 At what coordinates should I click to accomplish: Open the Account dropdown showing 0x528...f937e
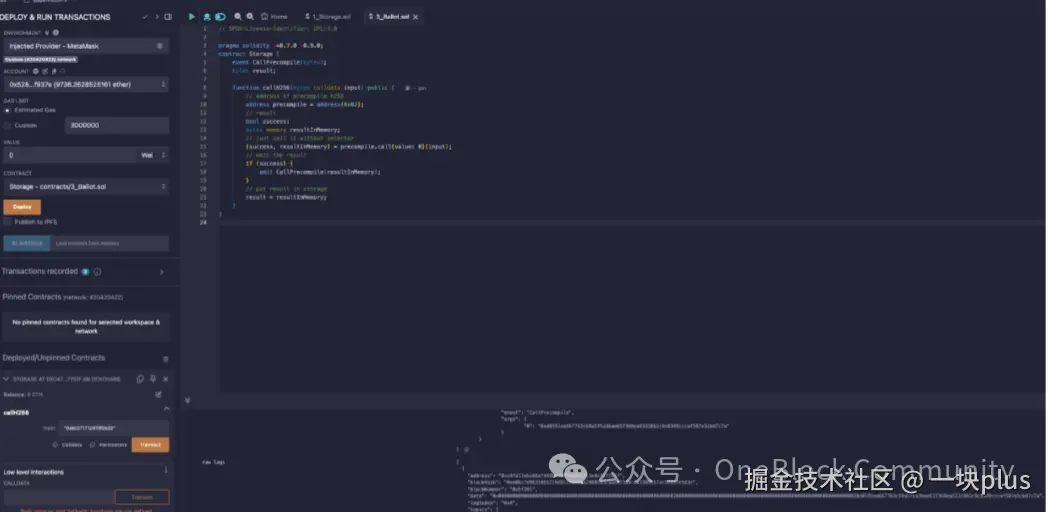click(x=86, y=84)
